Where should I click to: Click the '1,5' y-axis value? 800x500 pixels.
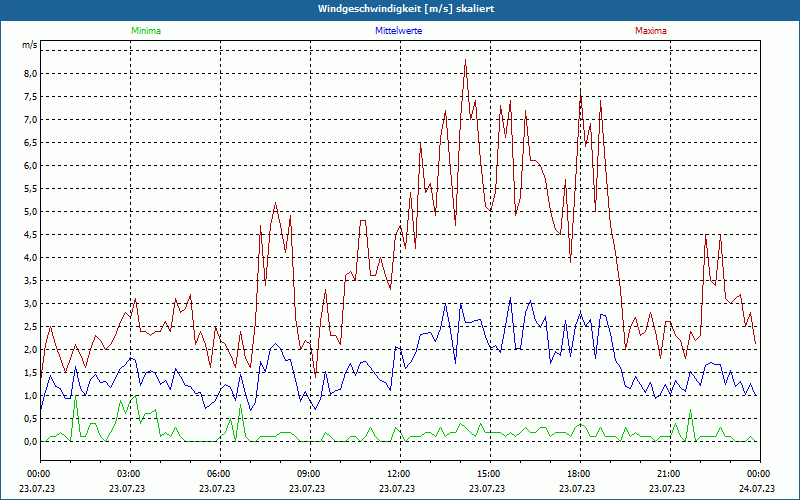[x=30, y=372]
